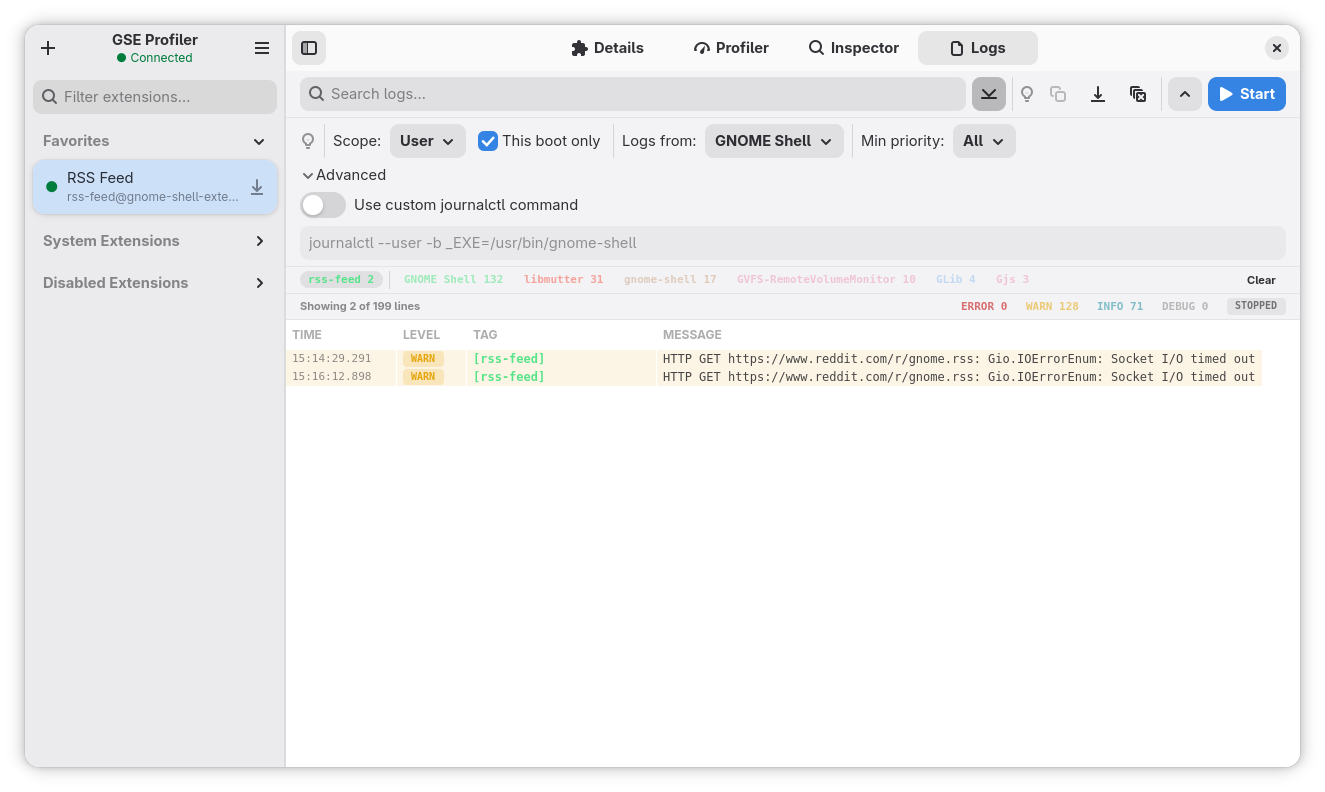Collapse filter options with up chevron
Image resolution: width=1325 pixels, height=792 pixels.
pos(1185,94)
